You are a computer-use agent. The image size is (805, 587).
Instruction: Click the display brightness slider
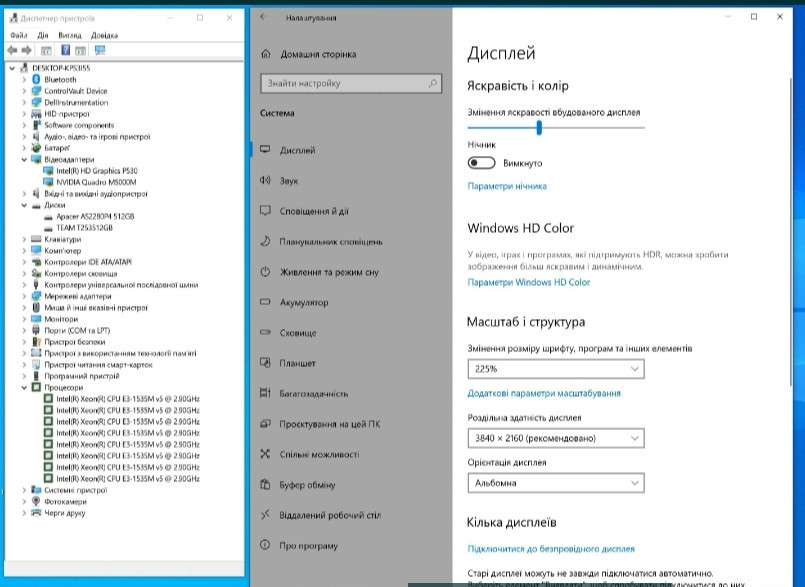540,128
